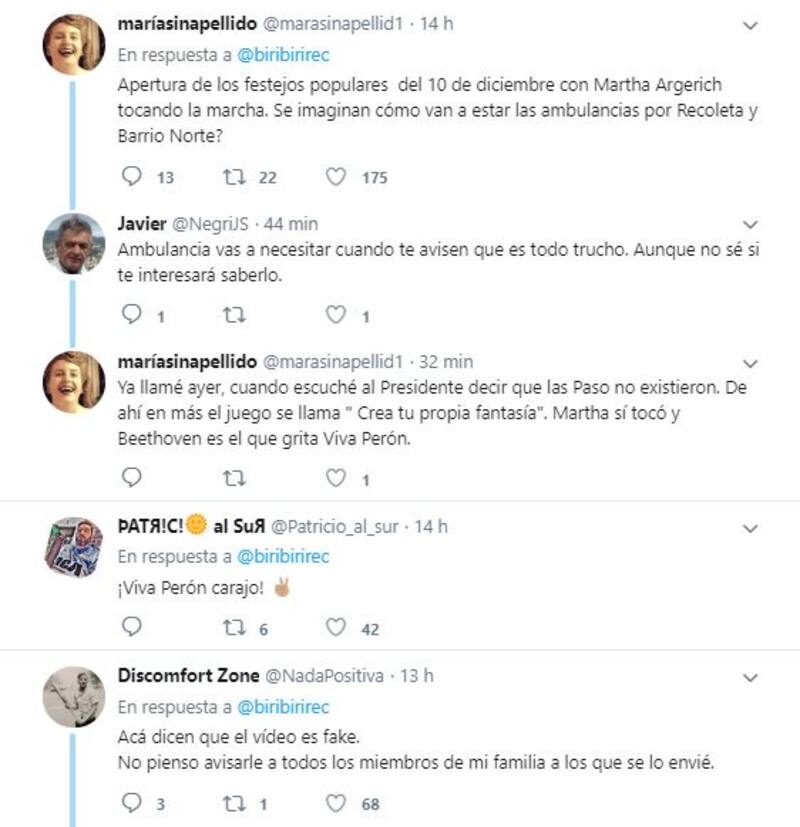
Task: Reply to Javier's ambulancia tweet
Action: click(132, 316)
